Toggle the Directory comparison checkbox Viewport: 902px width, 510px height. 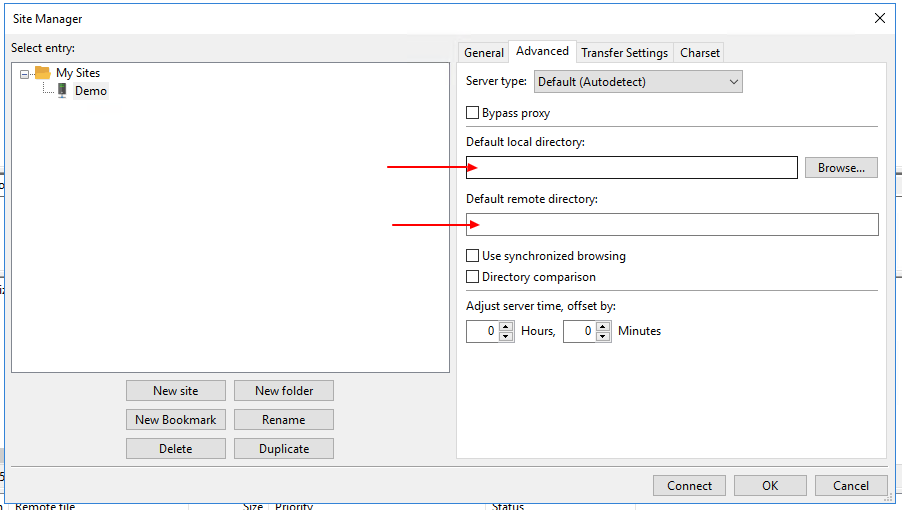tap(473, 277)
